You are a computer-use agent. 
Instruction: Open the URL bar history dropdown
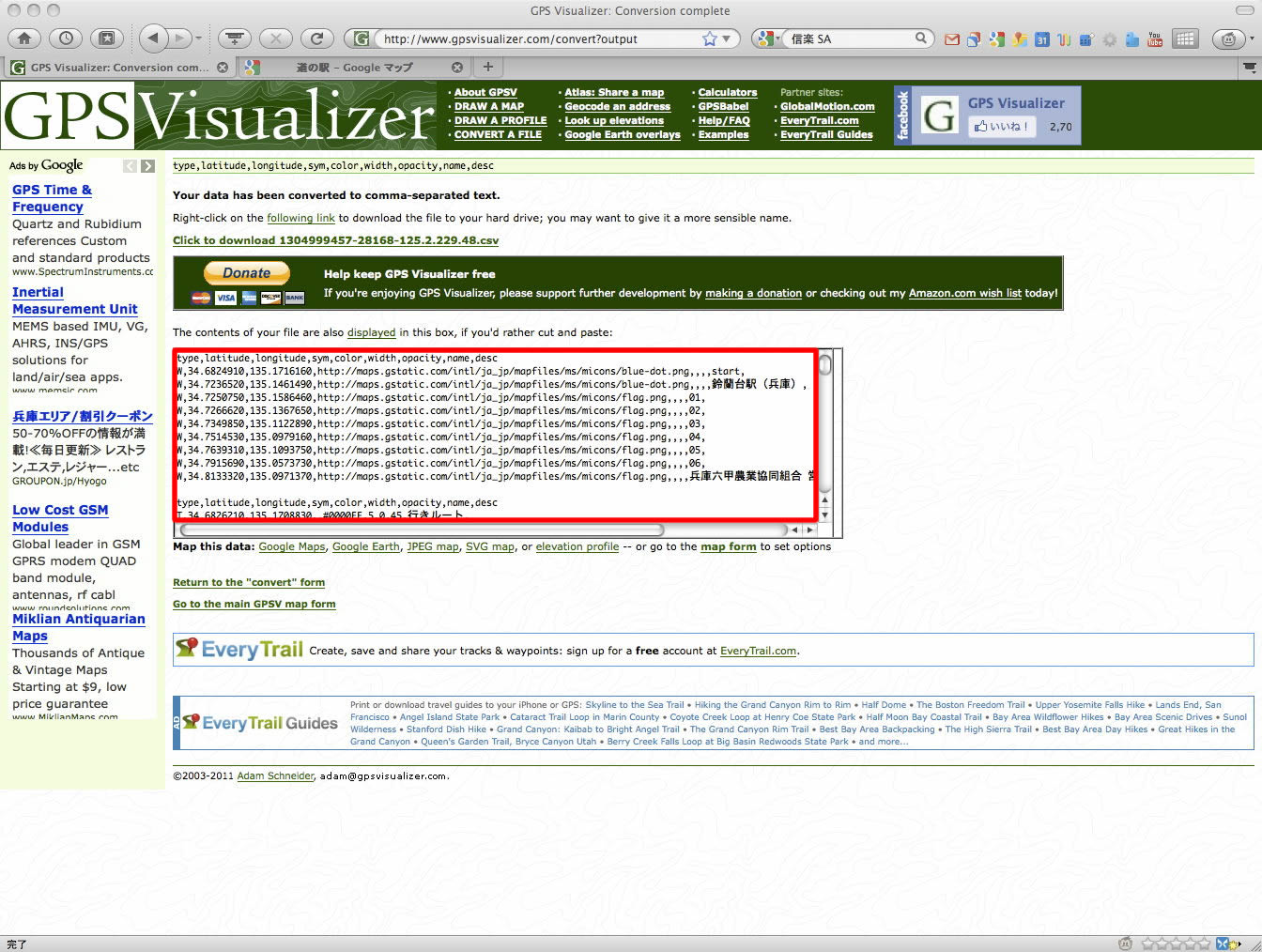tap(727, 39)
